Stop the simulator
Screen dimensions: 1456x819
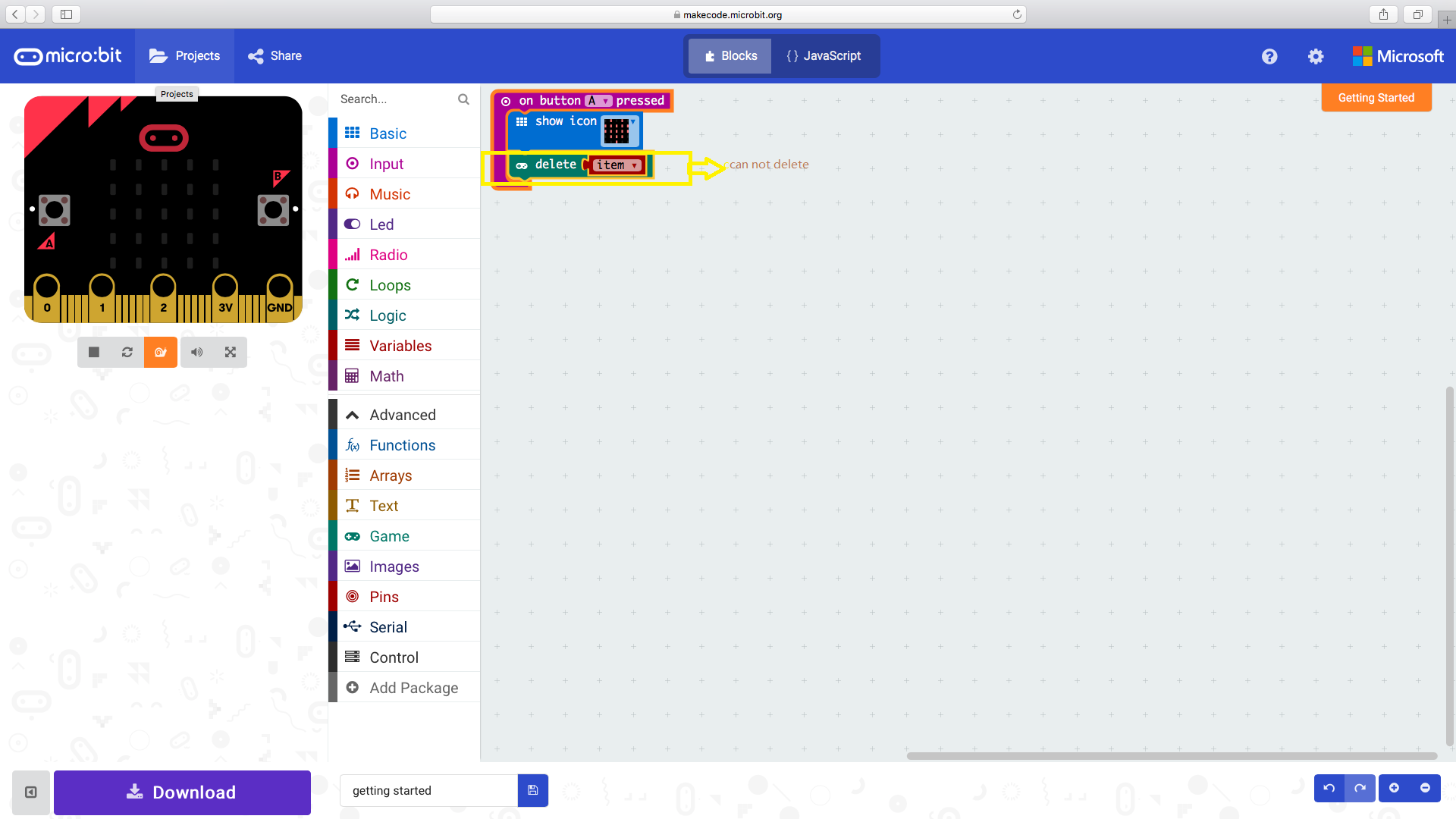pos(94,352)
